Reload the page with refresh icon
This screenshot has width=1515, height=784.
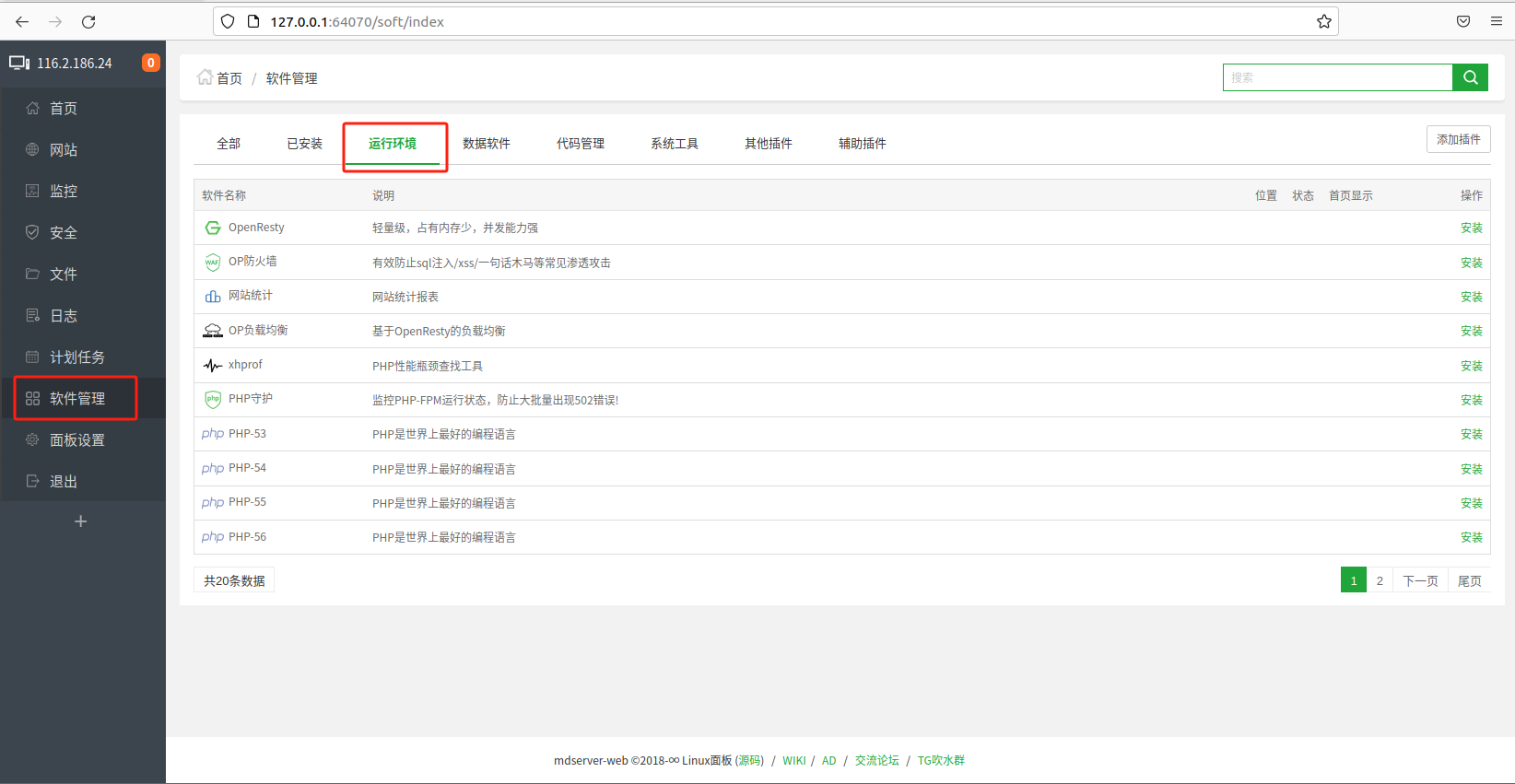[x=88, y=21]
